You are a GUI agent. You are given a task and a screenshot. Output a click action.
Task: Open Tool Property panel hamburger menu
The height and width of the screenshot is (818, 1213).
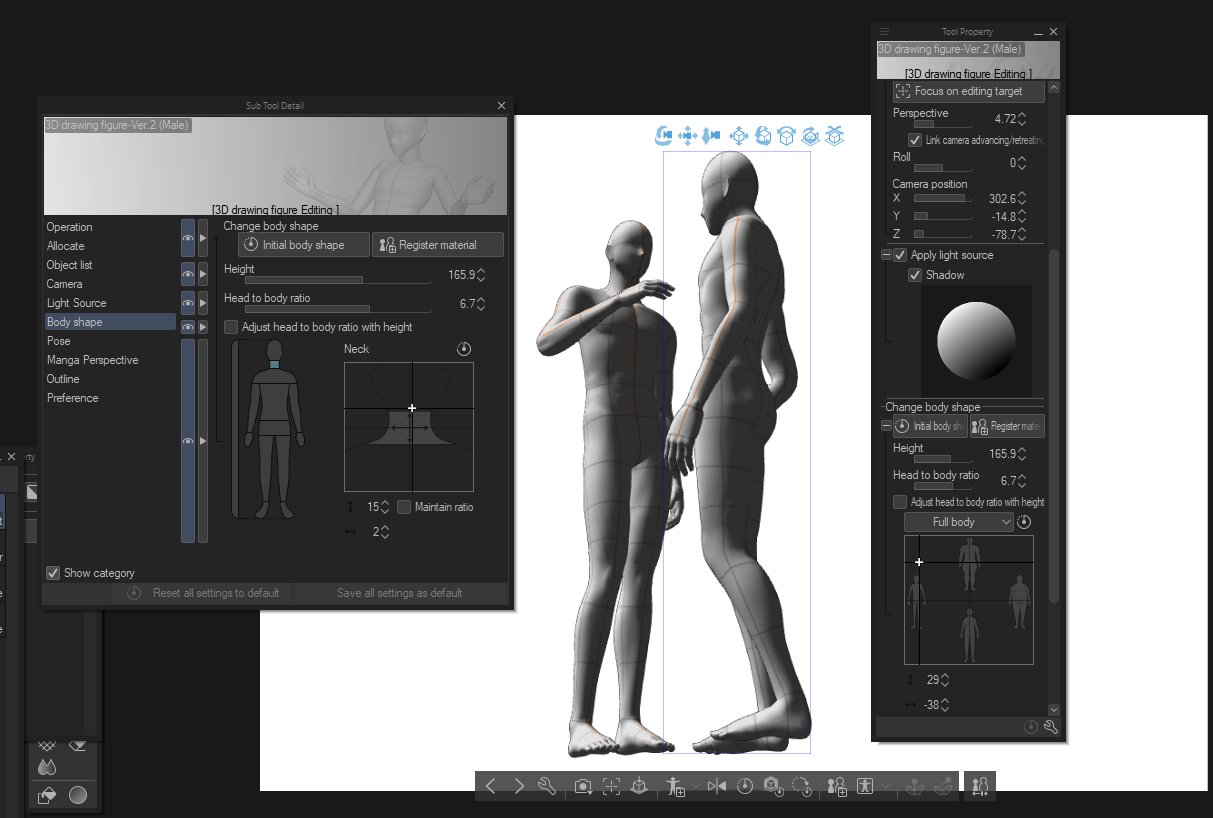click(x=884, y=32)
